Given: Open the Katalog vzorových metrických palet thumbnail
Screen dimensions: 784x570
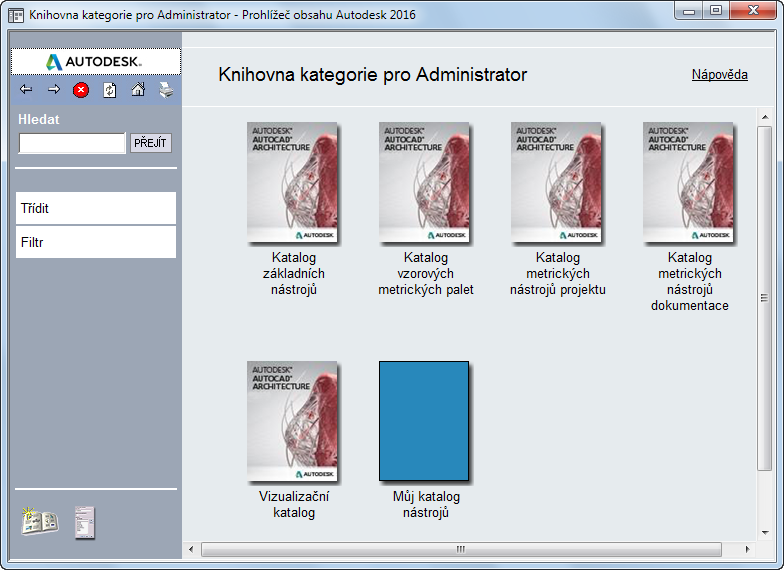Looking at the screenshot, I should (x=425, y=183).
